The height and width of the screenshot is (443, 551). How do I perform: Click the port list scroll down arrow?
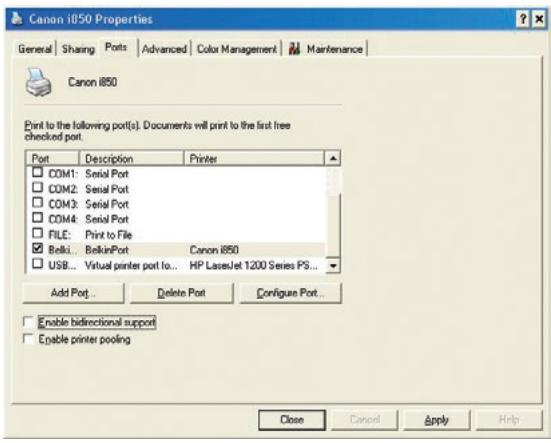(333, 266)
